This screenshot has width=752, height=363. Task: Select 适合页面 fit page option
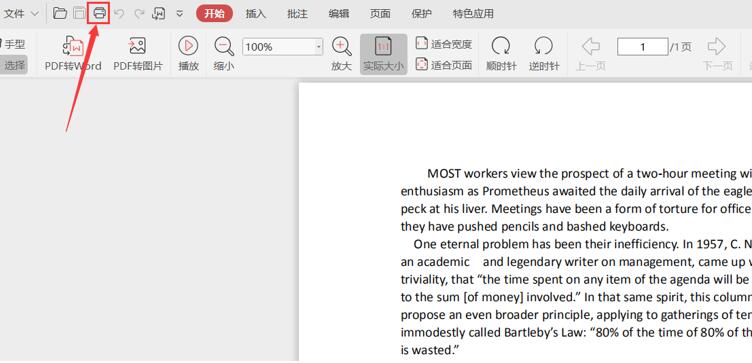click(444, 65)
